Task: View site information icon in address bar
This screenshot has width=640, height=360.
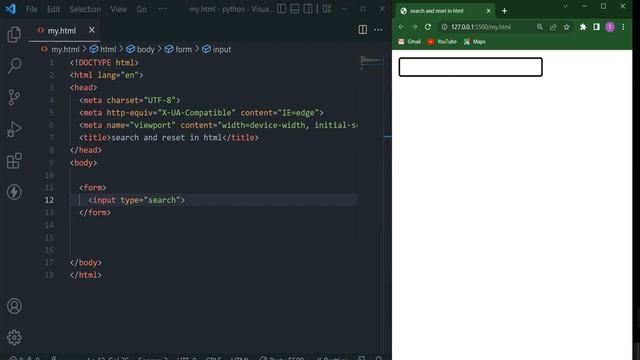Action: 444,27
